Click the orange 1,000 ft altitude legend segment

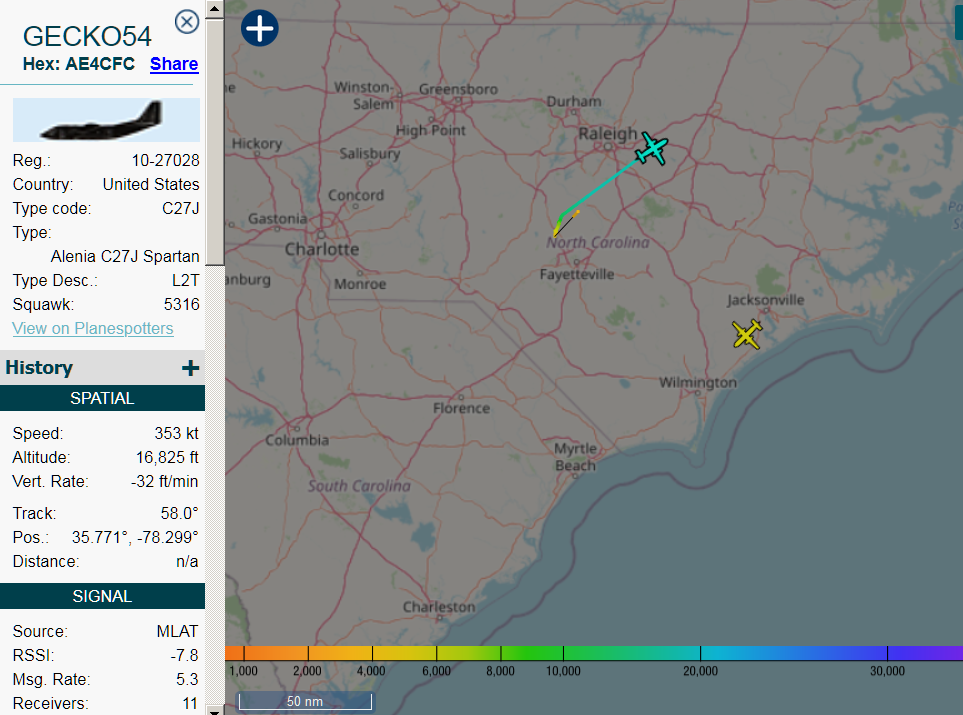coord(244,653)
